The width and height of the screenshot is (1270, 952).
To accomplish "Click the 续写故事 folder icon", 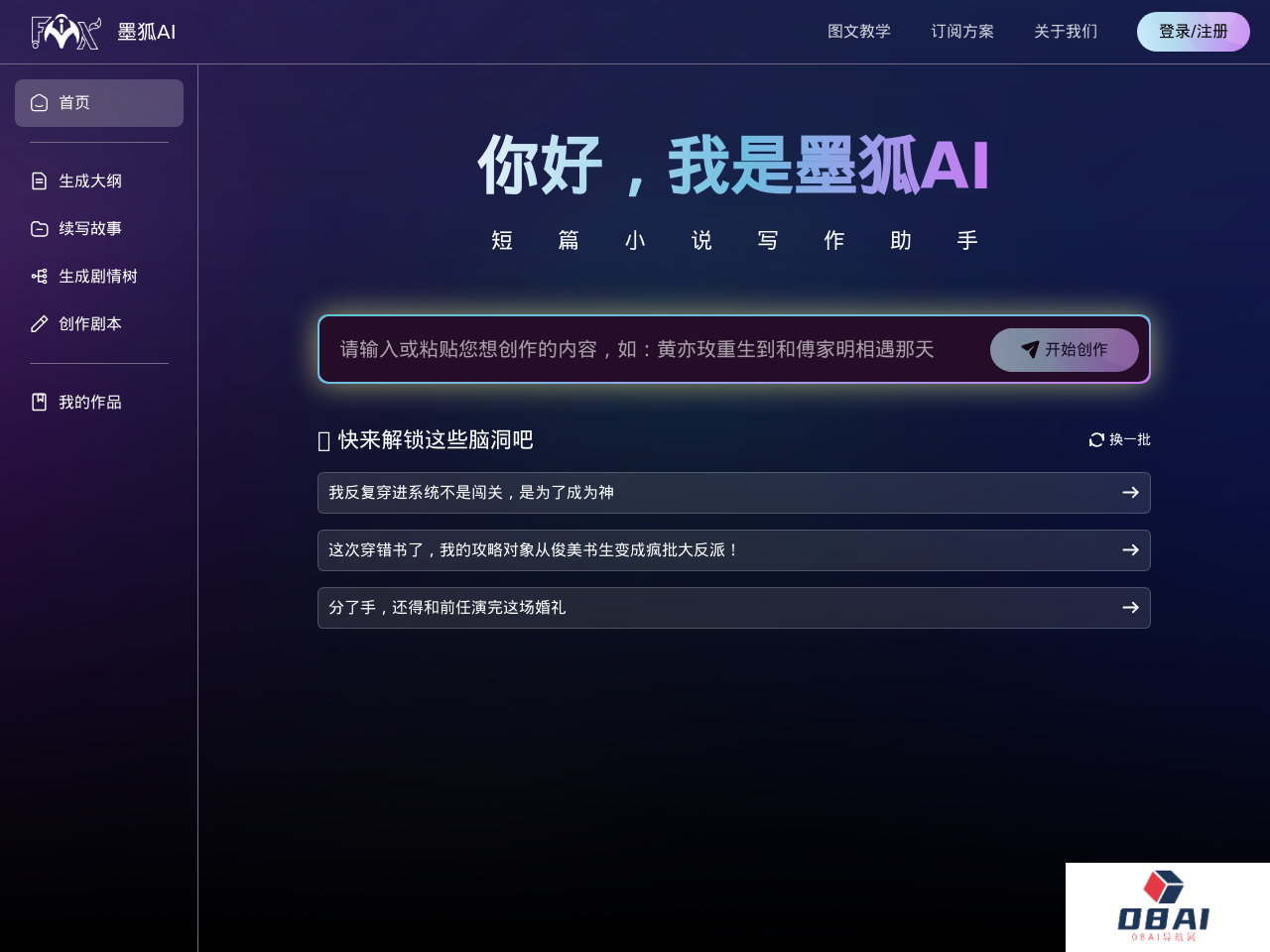I will point(40,229).
